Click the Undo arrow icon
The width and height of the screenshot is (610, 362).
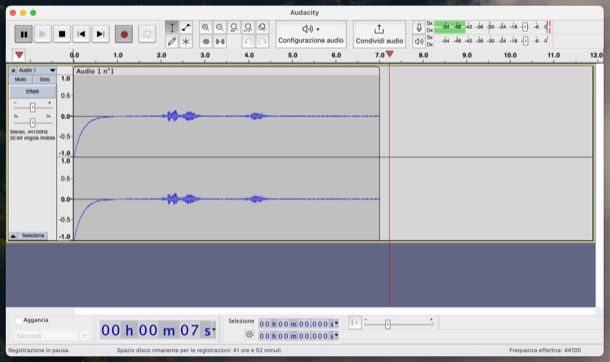click(x=248, y=41)
